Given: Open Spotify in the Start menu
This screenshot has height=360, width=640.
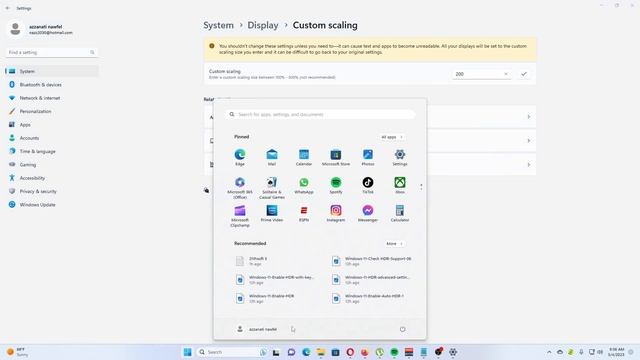Looking at the screenshot, I should click(336, 185).
